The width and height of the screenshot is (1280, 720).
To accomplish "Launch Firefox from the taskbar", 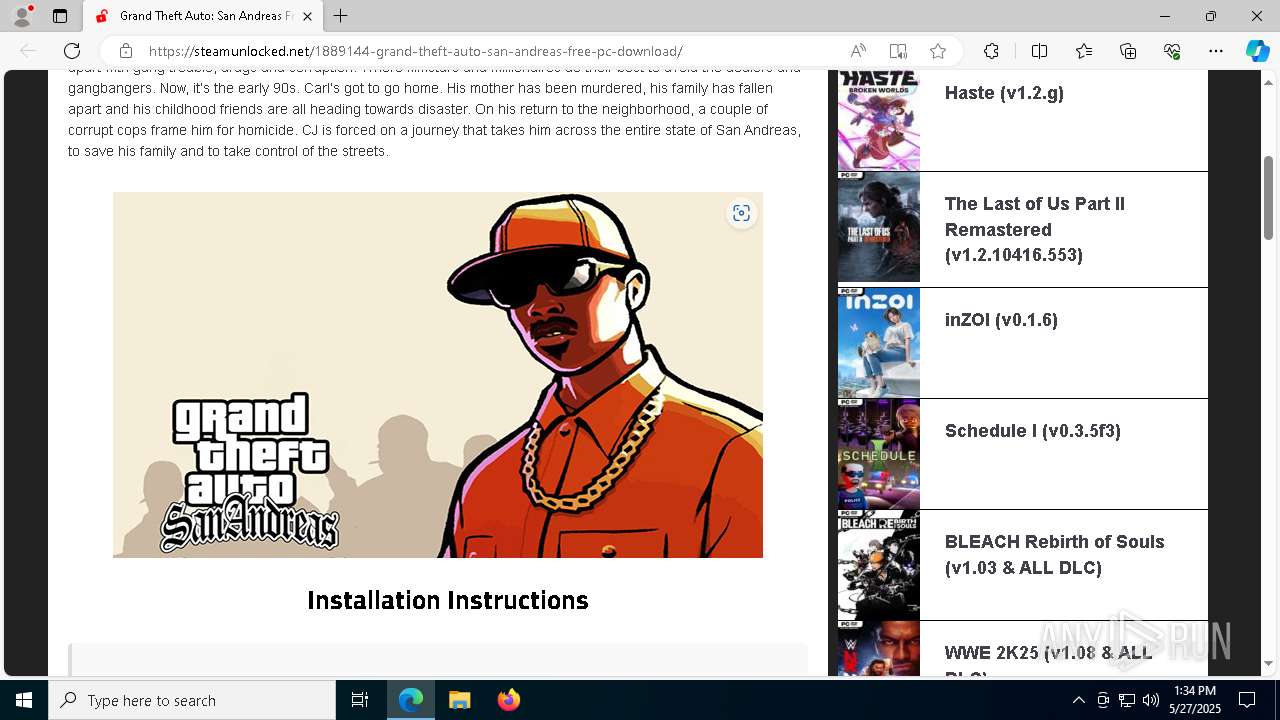I will (509, 700).
